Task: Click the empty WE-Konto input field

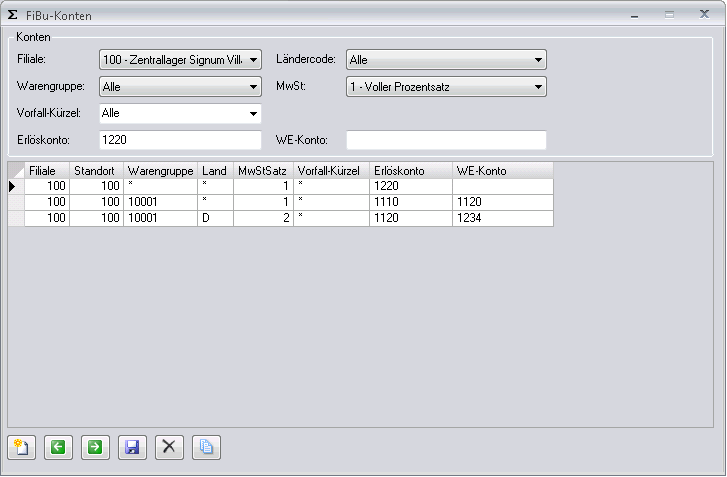Action: [x=446, y=140]
